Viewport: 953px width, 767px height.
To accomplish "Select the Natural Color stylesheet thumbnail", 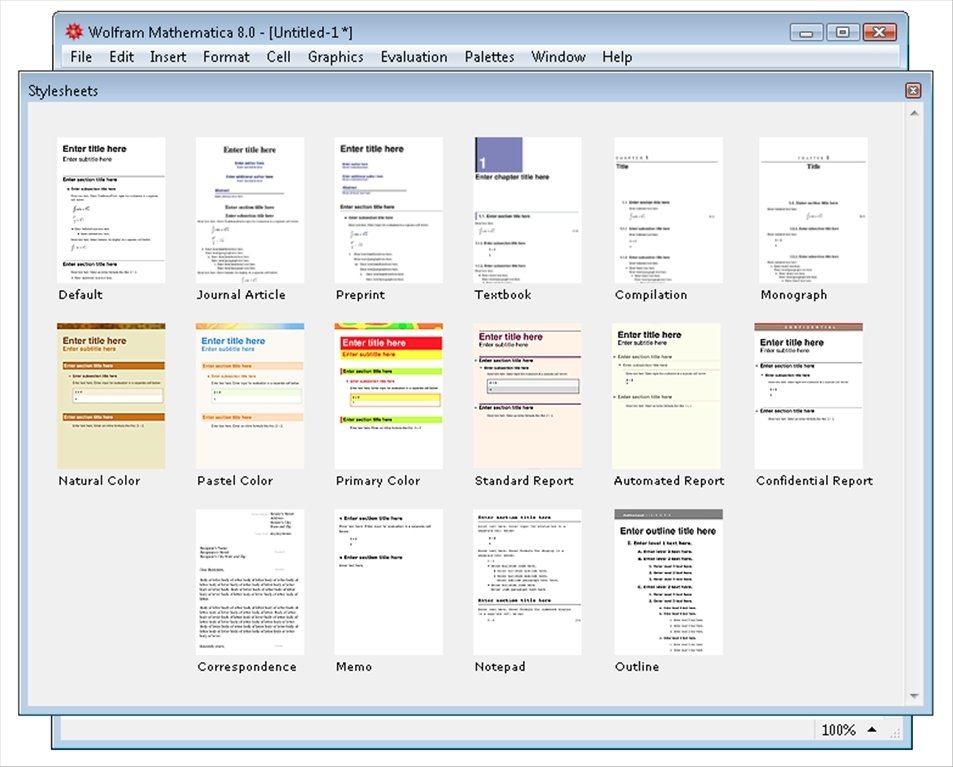I will (x=111, y=396).
